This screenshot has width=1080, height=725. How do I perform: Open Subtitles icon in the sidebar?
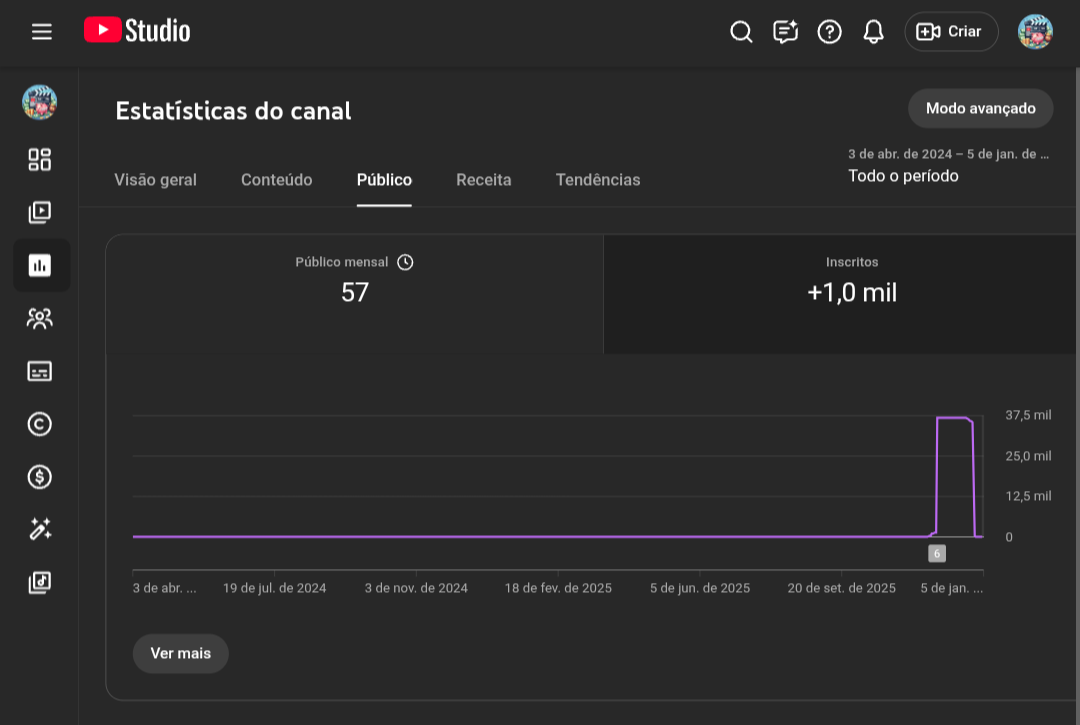pos(40,371)
